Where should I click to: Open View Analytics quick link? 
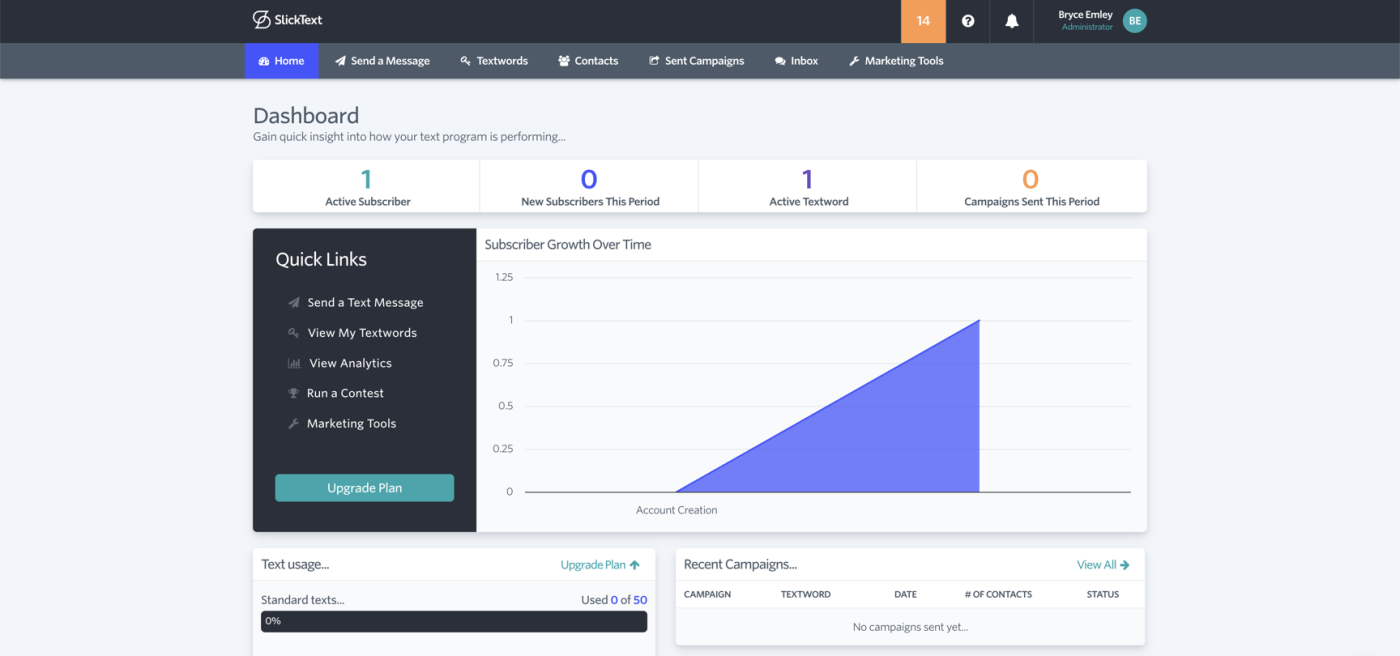[x=350, y=363]
